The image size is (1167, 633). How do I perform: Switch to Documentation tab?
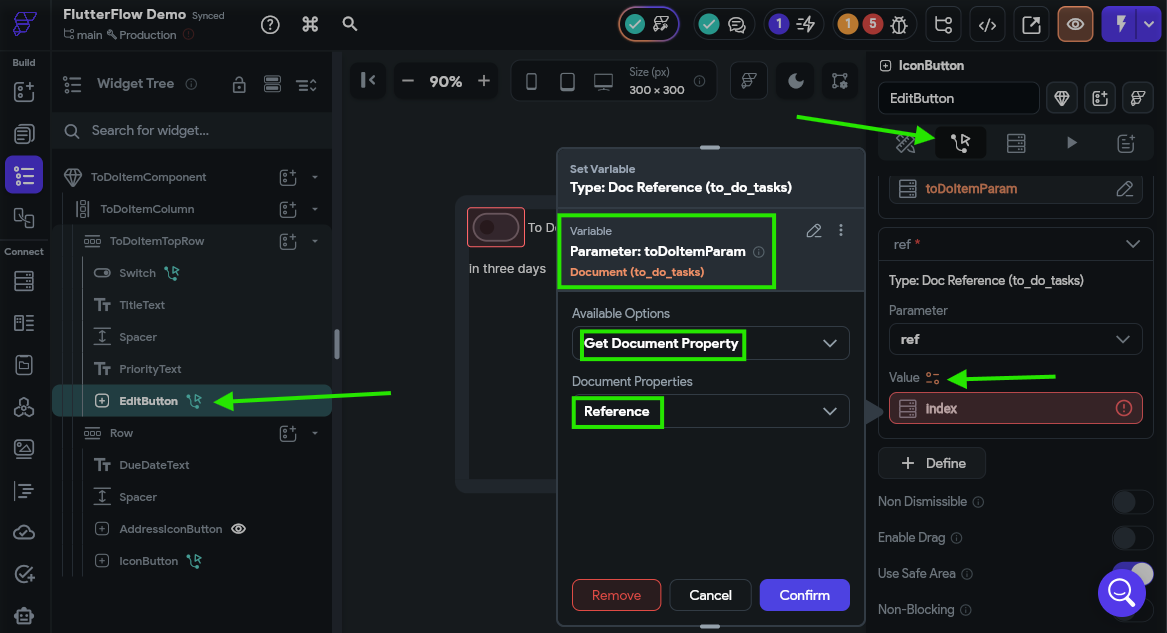(x=1126, y=143)
